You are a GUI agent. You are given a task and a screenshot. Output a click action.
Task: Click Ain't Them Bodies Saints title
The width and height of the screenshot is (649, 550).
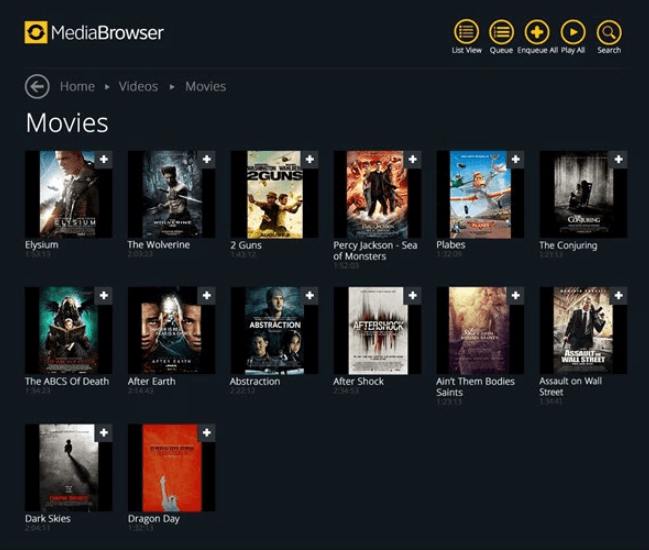coord(476,387)
